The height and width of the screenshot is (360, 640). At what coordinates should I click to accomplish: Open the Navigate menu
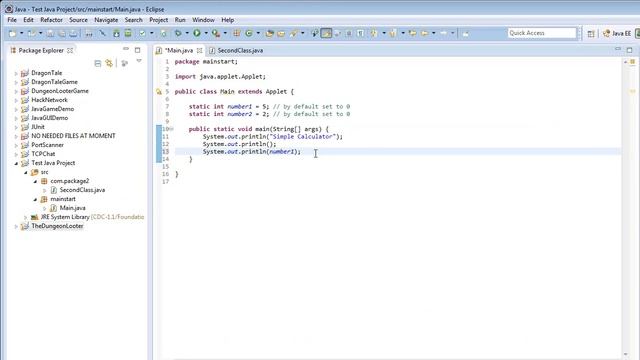pyautogui.click(x=106, y=20)
